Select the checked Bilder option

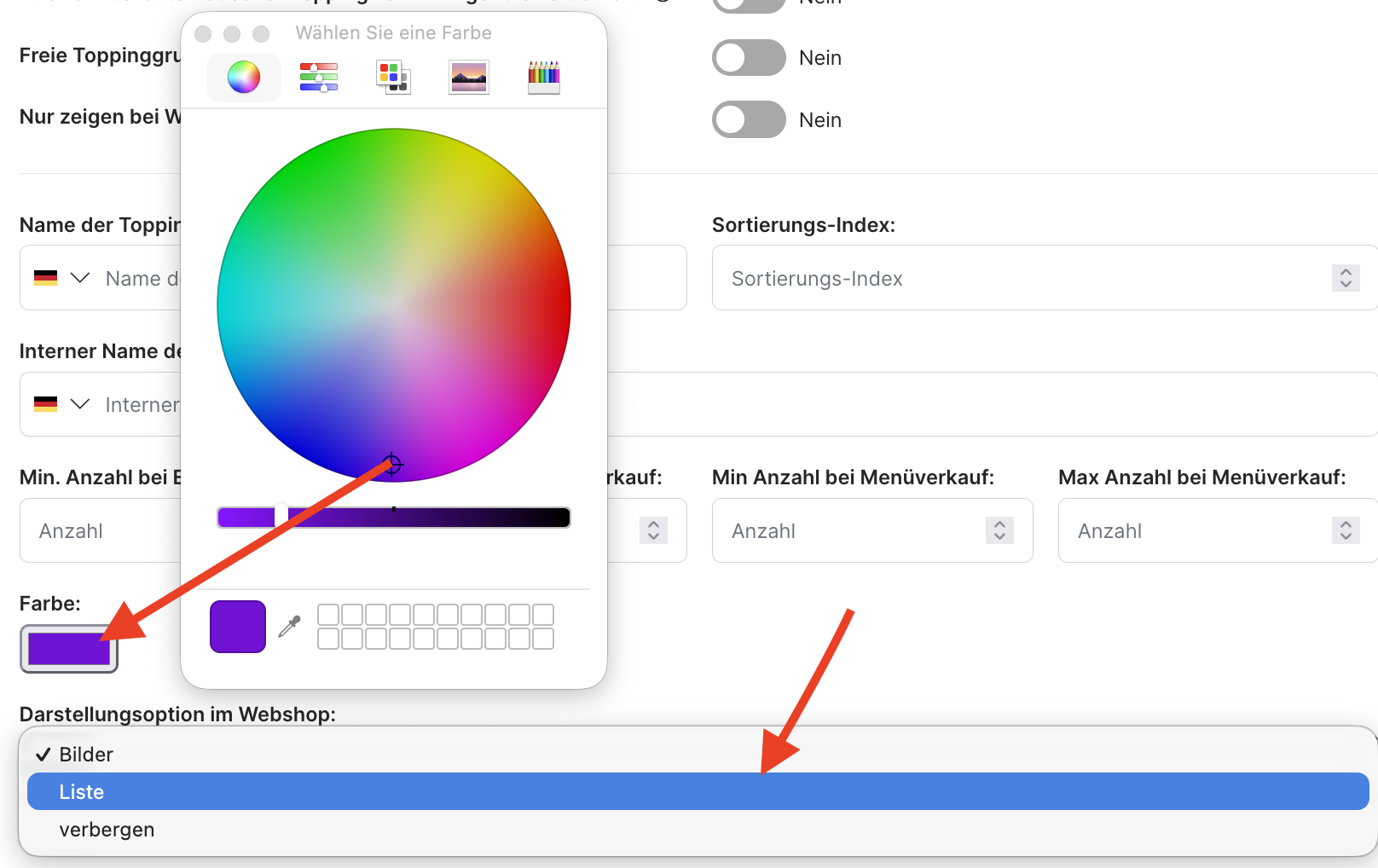click(86, 755)
